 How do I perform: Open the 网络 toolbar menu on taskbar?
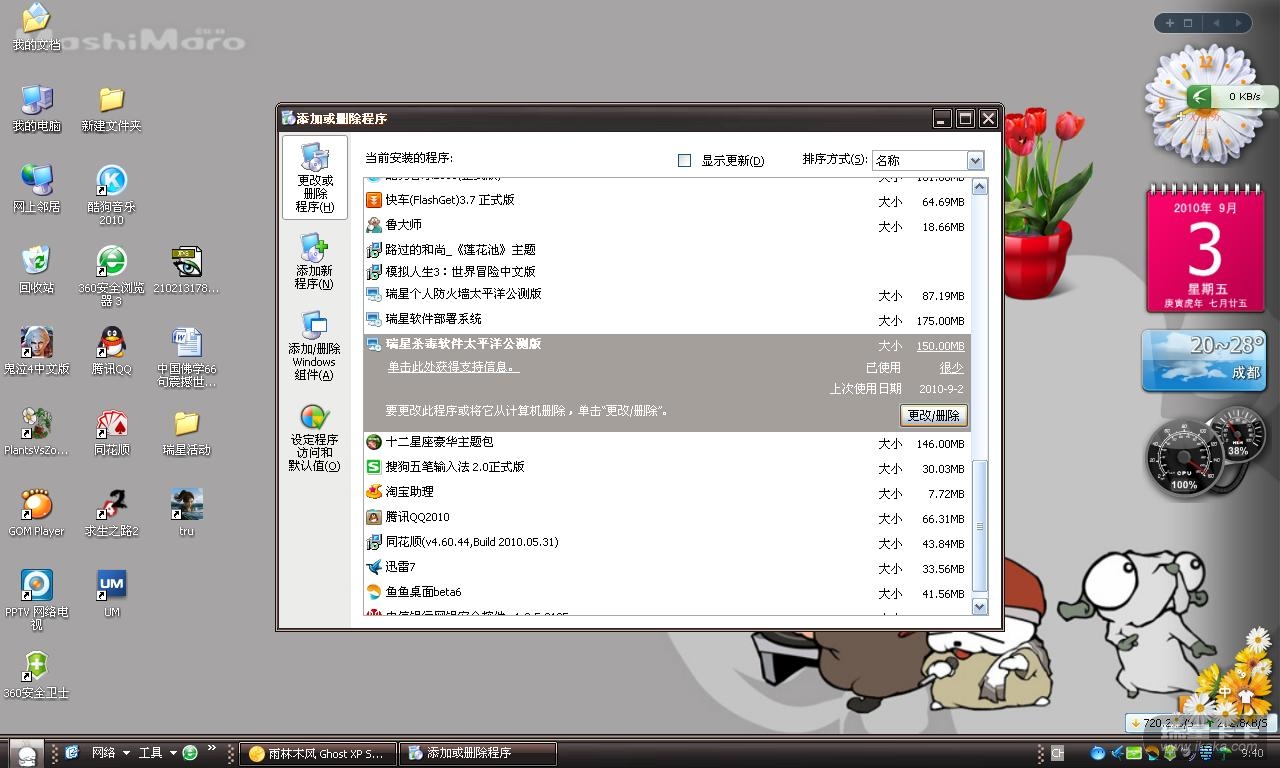pos(110,753)
